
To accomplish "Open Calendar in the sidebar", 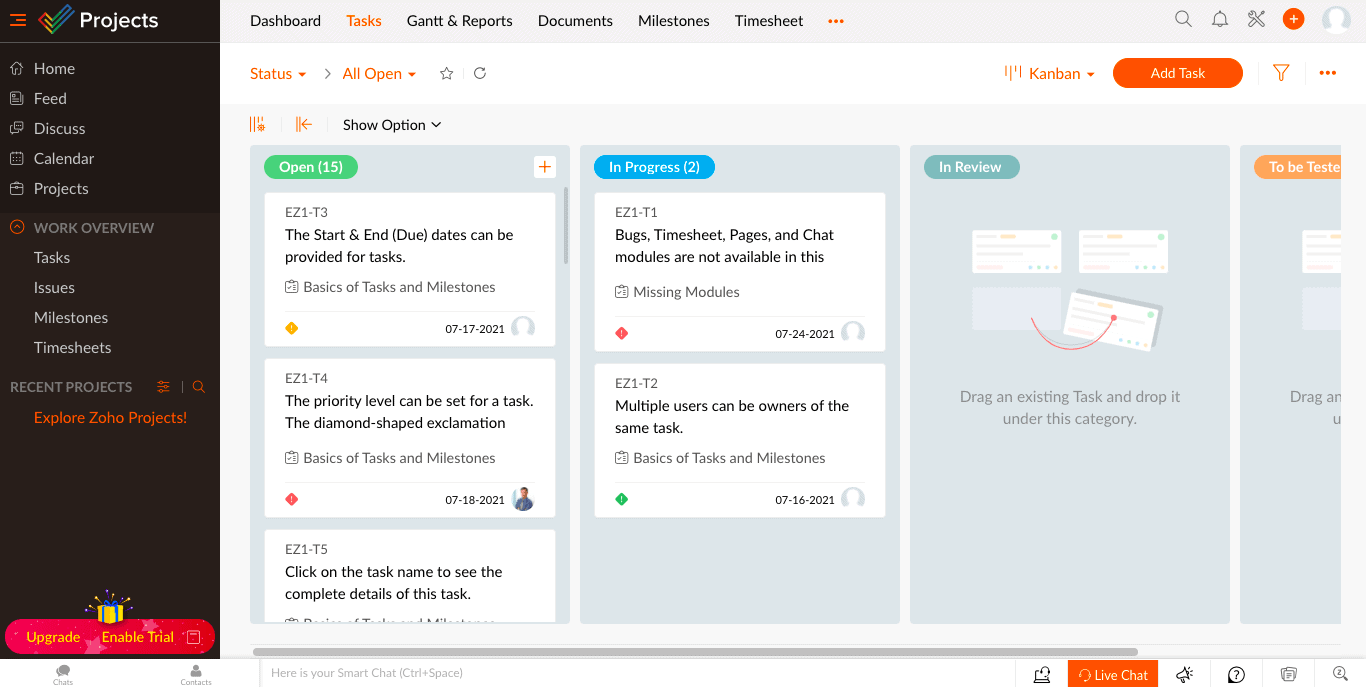I will tap(64, 158).
